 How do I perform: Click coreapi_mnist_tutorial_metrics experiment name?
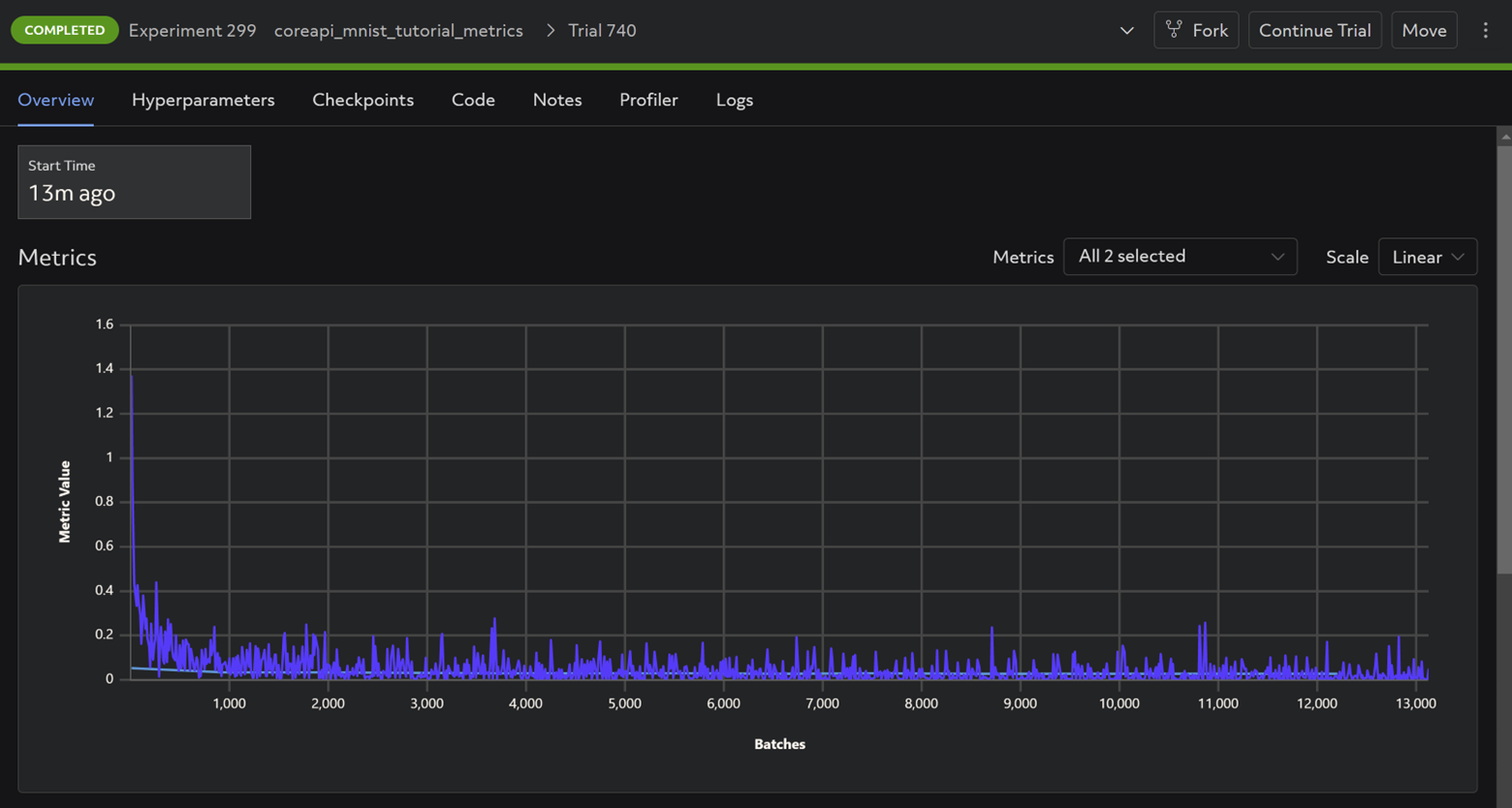(398, 30)
